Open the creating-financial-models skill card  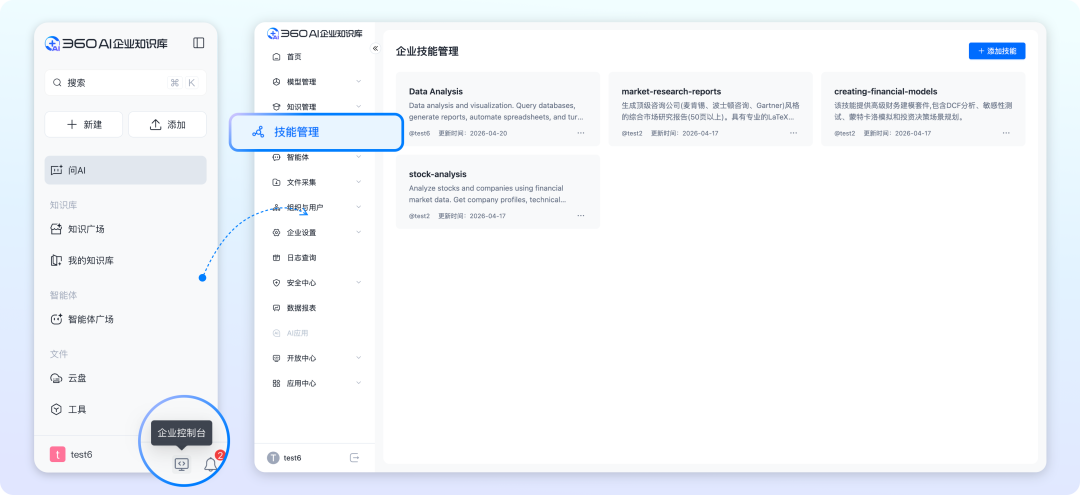pos(923,109)
